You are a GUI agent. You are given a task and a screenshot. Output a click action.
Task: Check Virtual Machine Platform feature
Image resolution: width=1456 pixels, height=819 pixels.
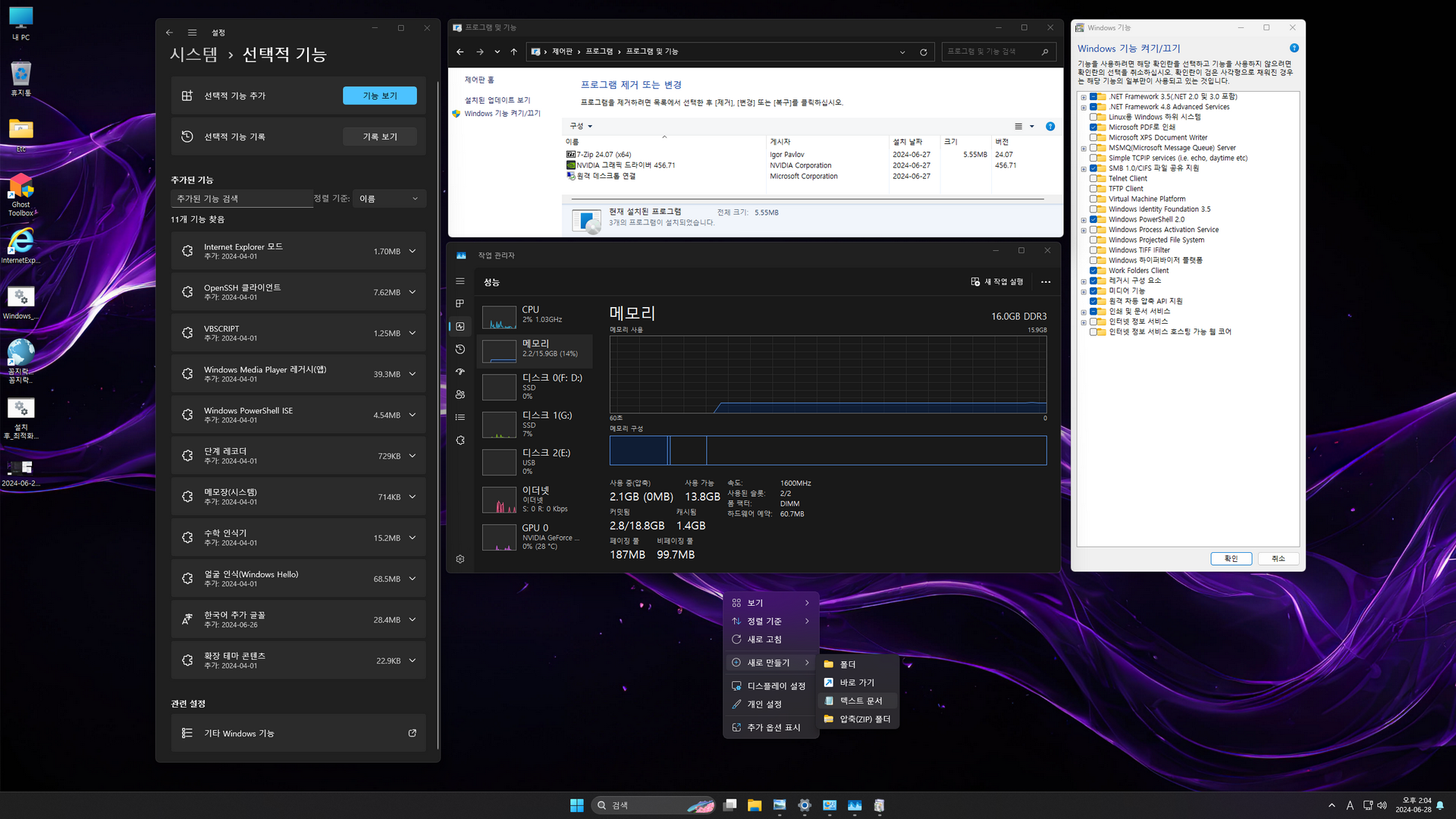(1094, 199)
